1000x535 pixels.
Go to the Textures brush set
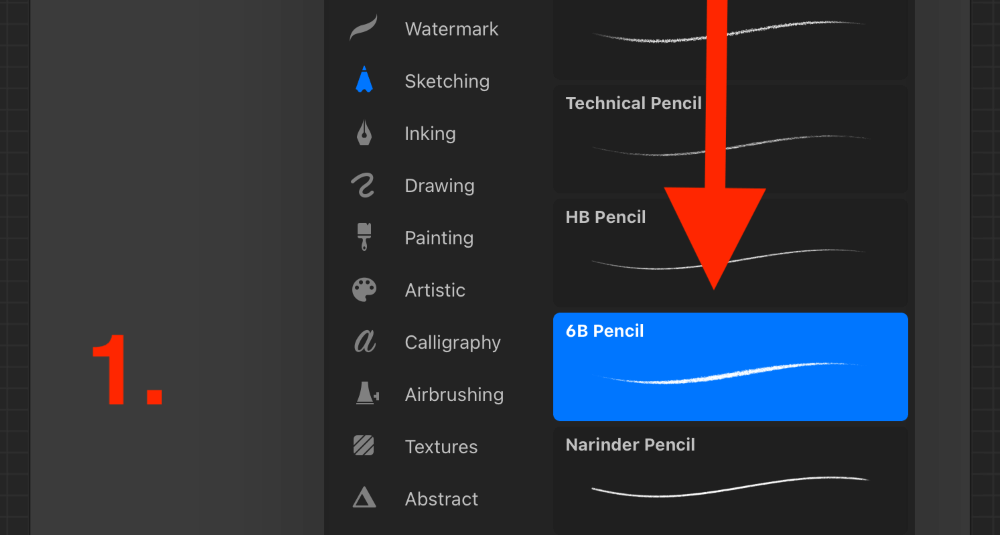click(441, 446)
